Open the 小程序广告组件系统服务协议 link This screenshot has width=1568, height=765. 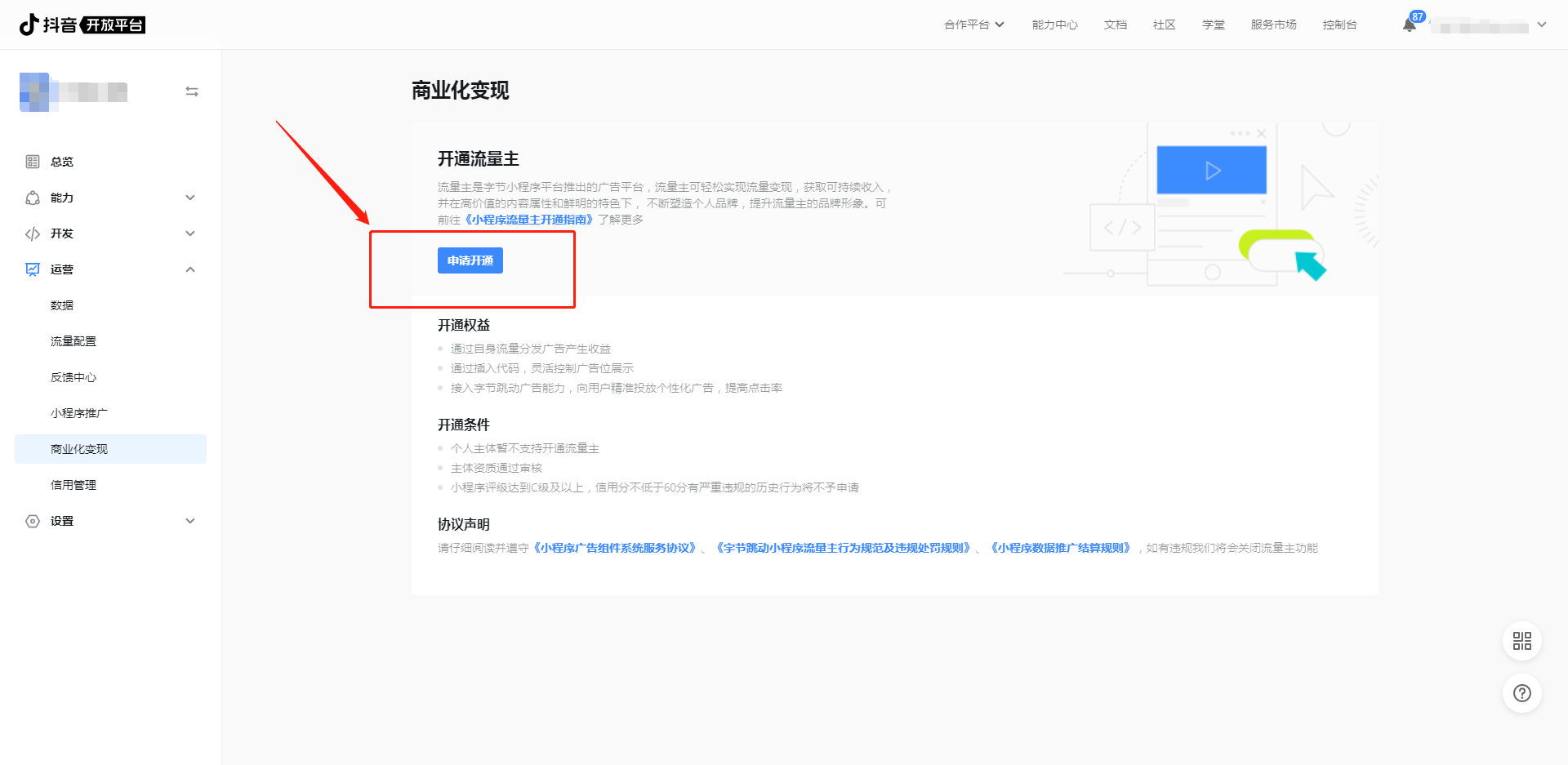617,548
